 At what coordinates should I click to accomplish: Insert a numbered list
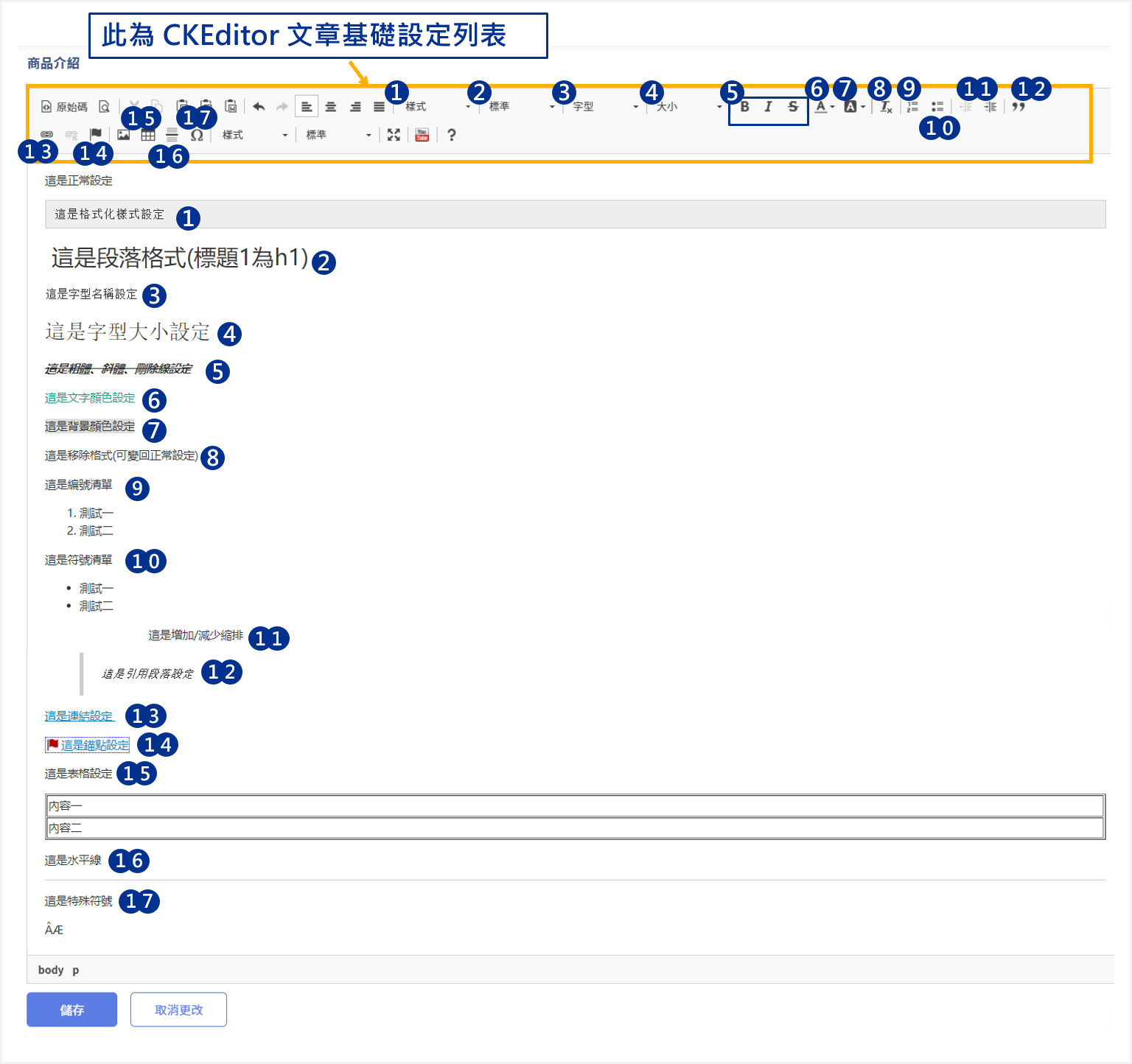coord(912,107)
